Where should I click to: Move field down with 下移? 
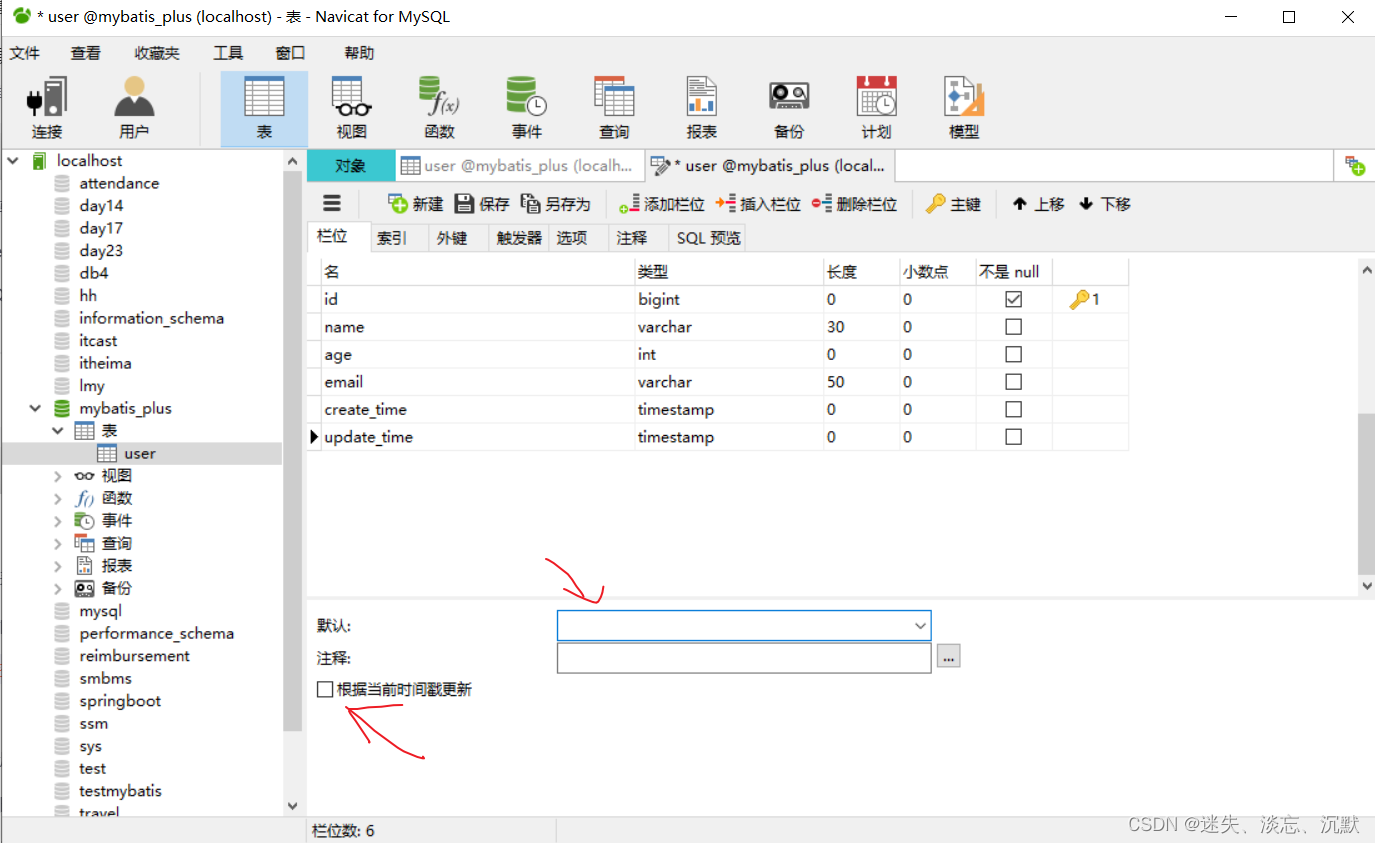[x=1105, y=204]
